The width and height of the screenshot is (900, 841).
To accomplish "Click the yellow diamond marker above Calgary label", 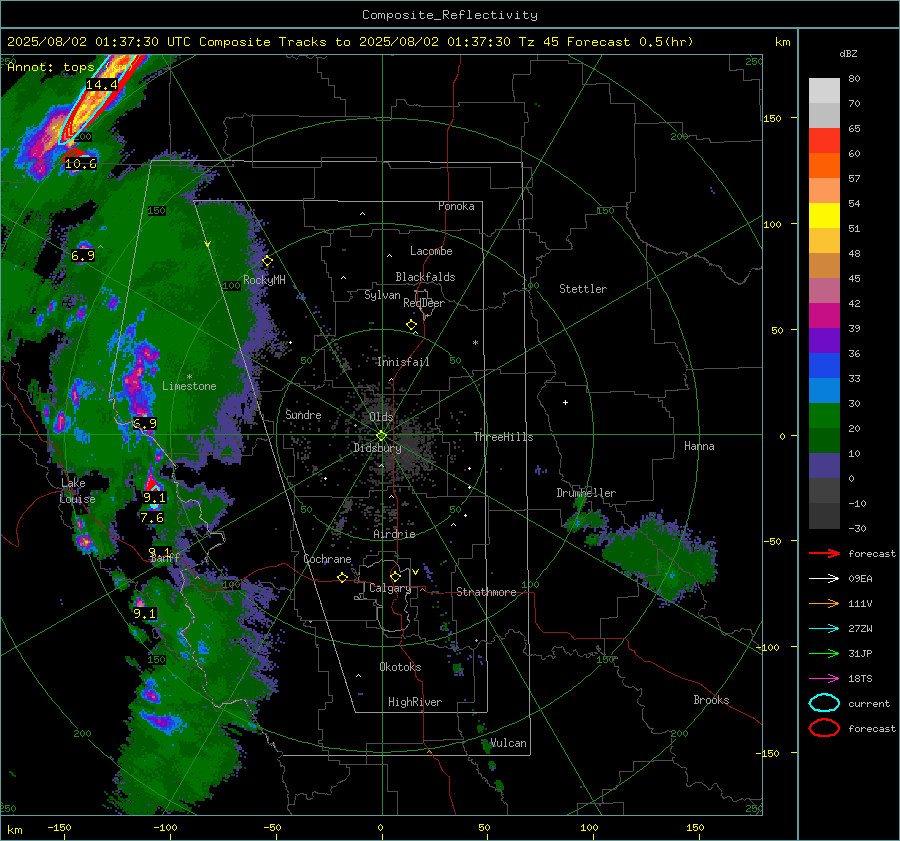I will click(x=395, y=576).
